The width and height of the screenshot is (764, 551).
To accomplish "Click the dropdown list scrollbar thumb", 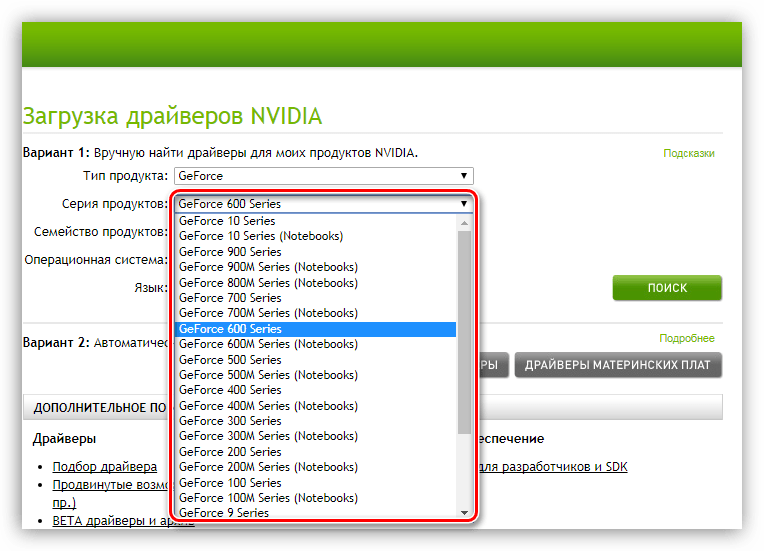I will point(464,333).
